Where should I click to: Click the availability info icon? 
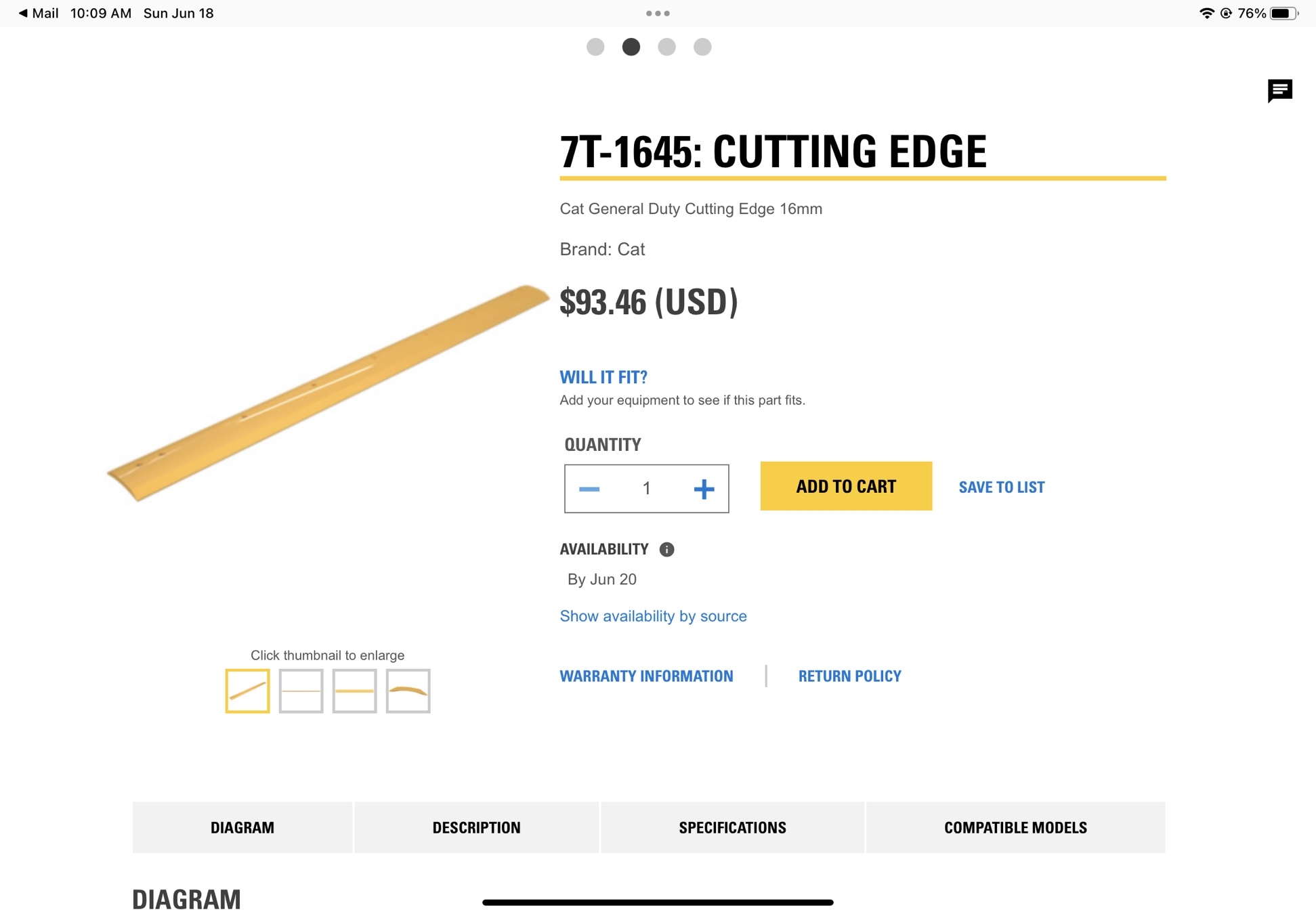(x=666, y=549)
